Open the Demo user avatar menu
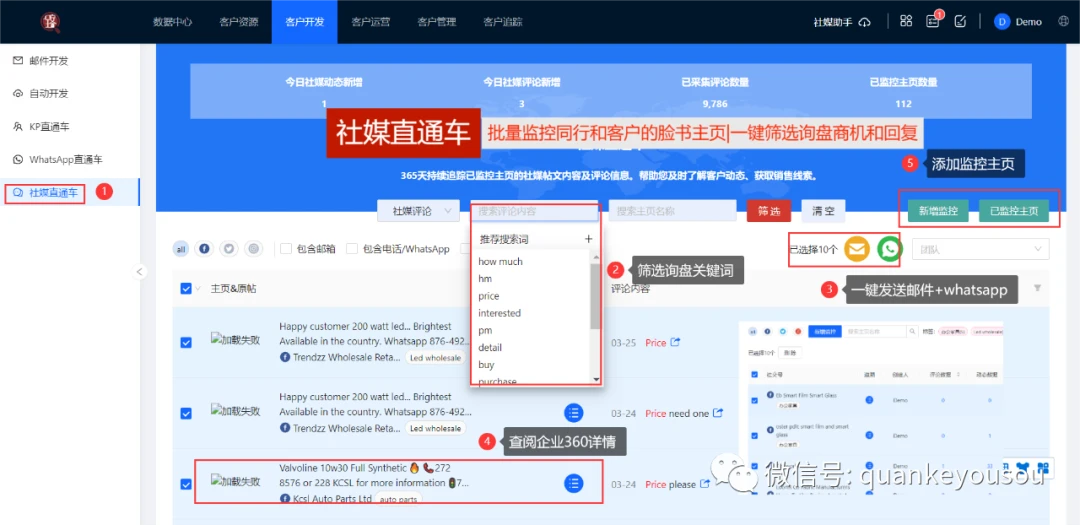 (x=1018, y=21)
